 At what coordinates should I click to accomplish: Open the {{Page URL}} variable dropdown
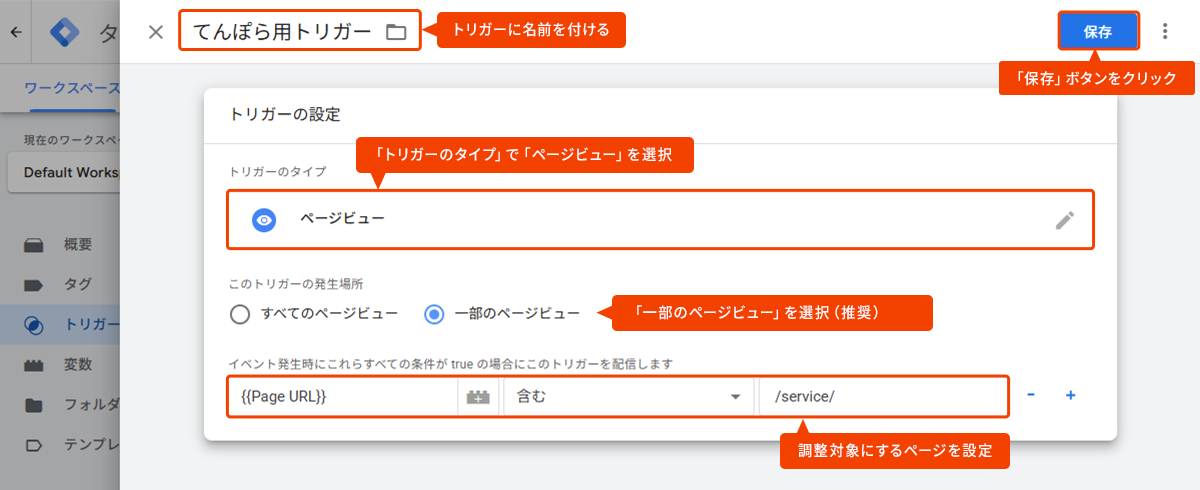point(343,396)
